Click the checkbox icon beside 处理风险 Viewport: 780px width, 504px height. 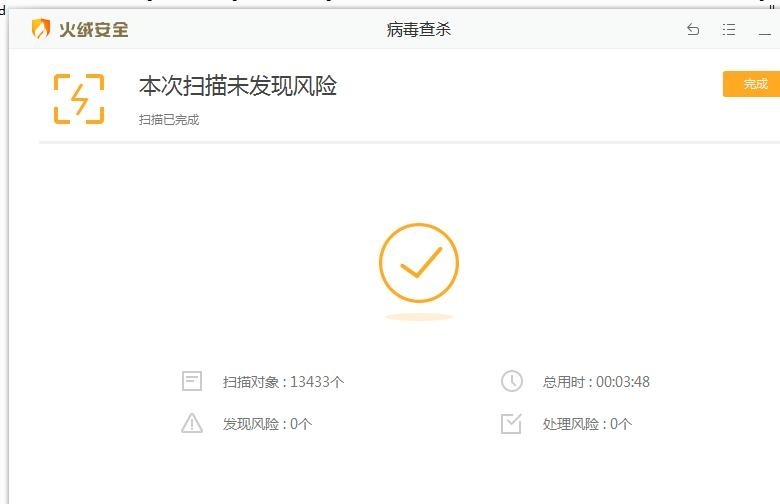(x=511, y=423)
